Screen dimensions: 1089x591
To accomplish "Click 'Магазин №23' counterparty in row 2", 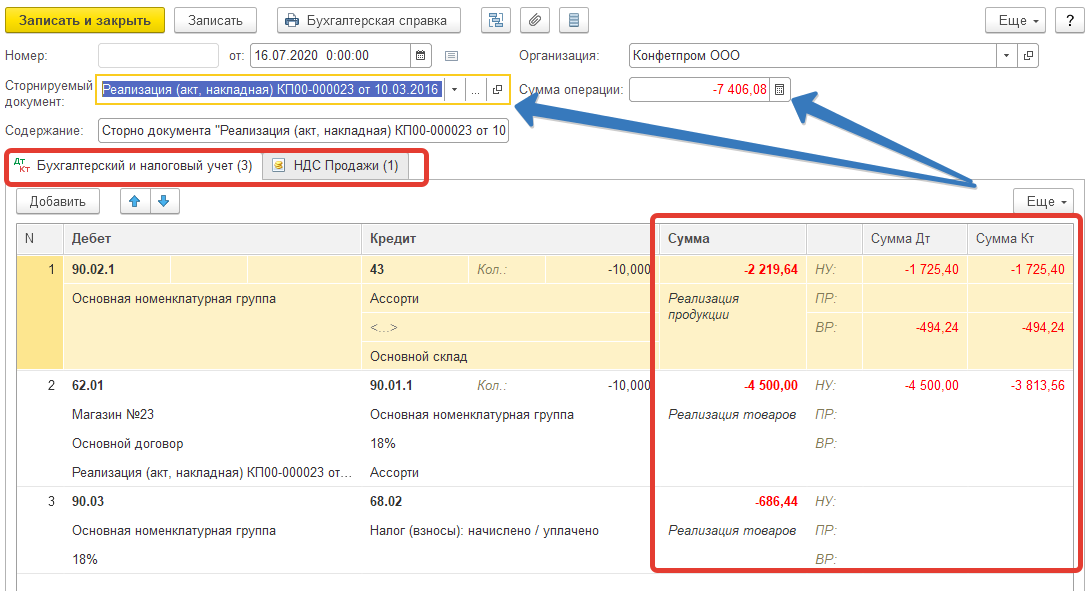I will [x=113, y=415].
